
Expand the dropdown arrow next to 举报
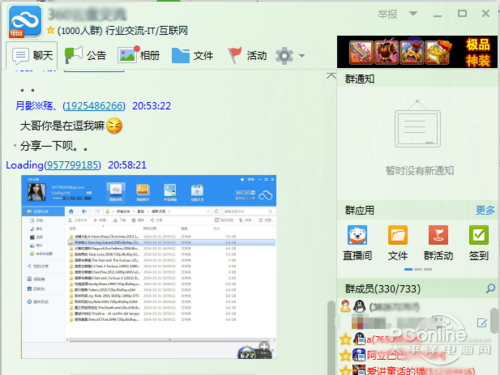click(413, 14)
